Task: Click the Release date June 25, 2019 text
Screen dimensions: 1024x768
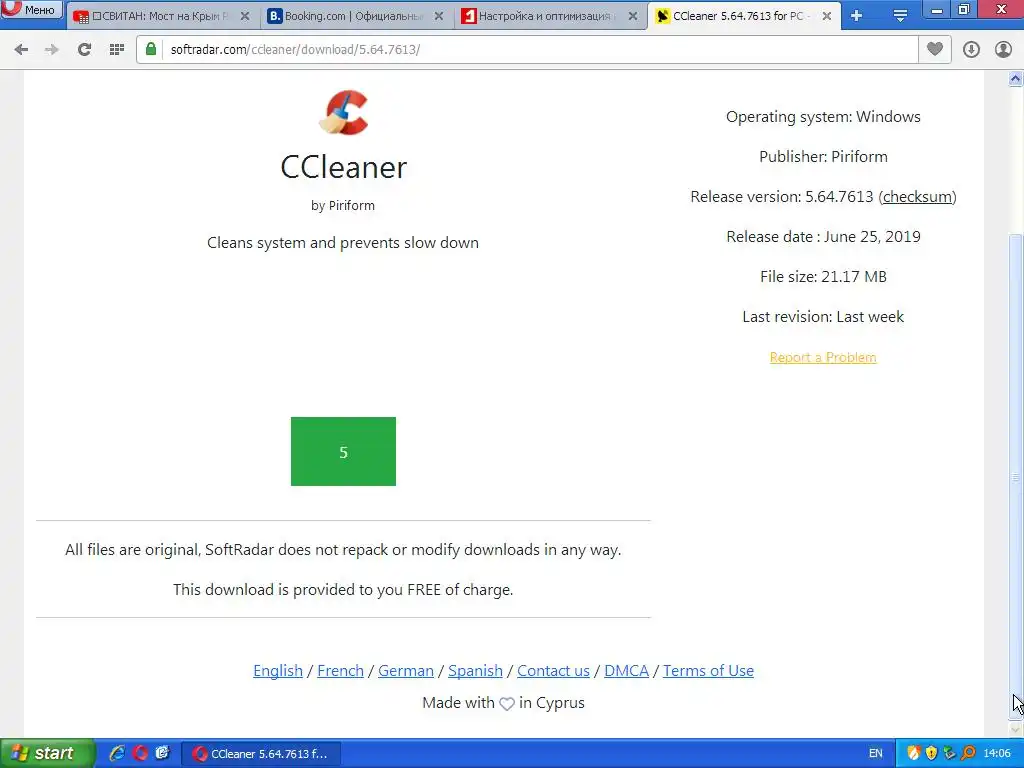Action: (823, 236)
